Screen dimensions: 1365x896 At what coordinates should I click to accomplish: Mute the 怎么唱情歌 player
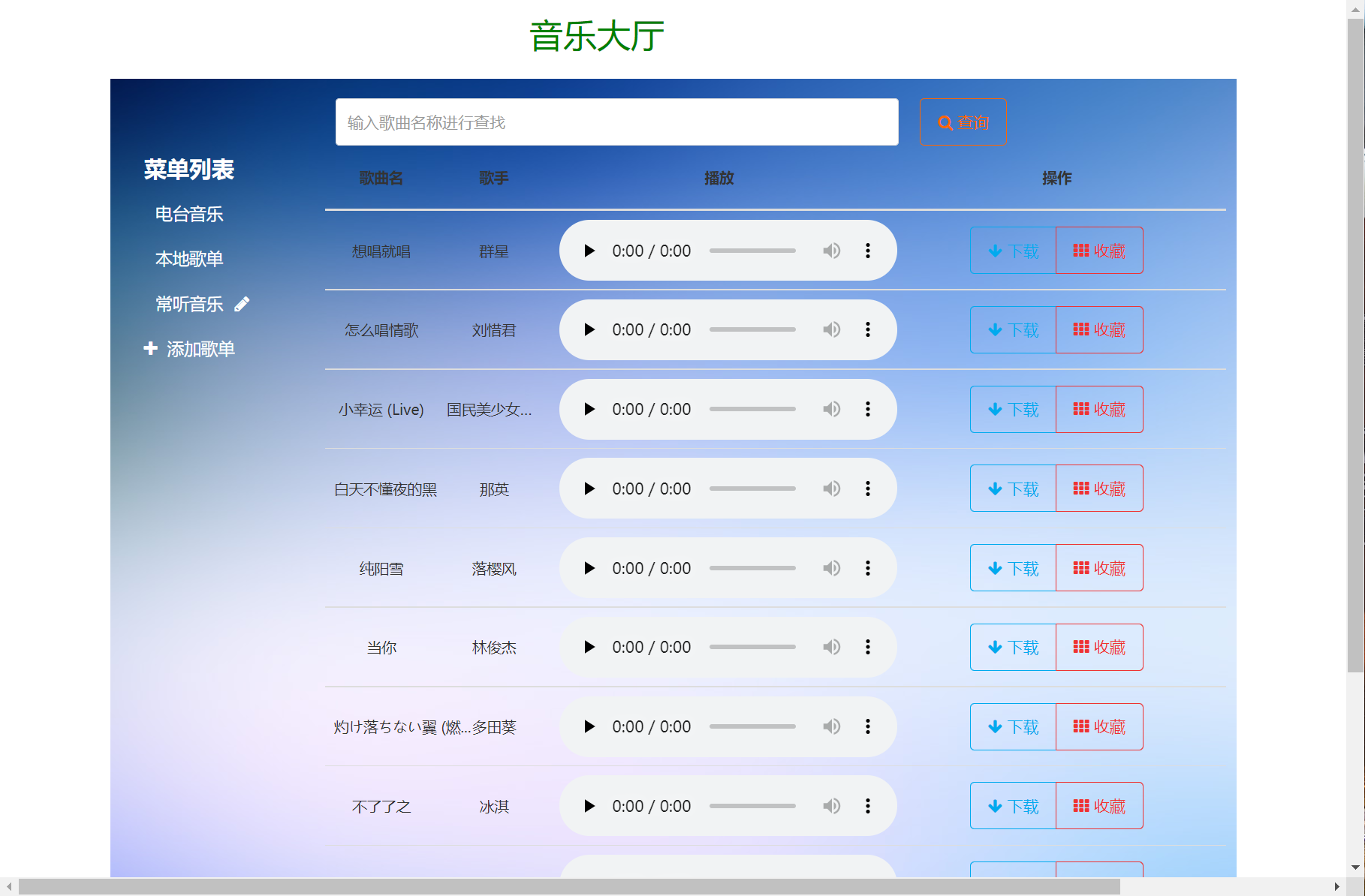(831, 329)
